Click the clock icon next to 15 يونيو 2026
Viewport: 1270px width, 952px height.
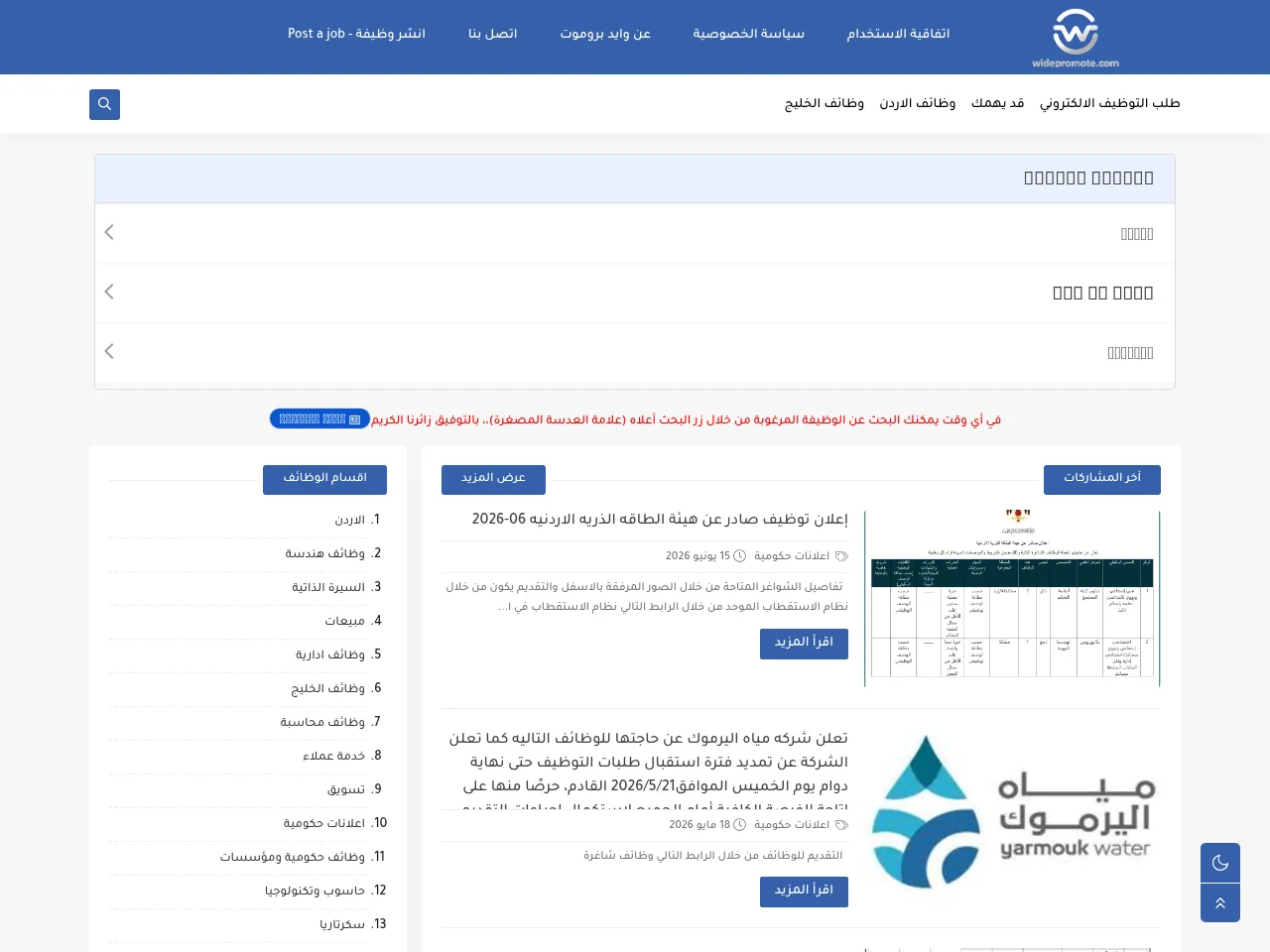739,556
